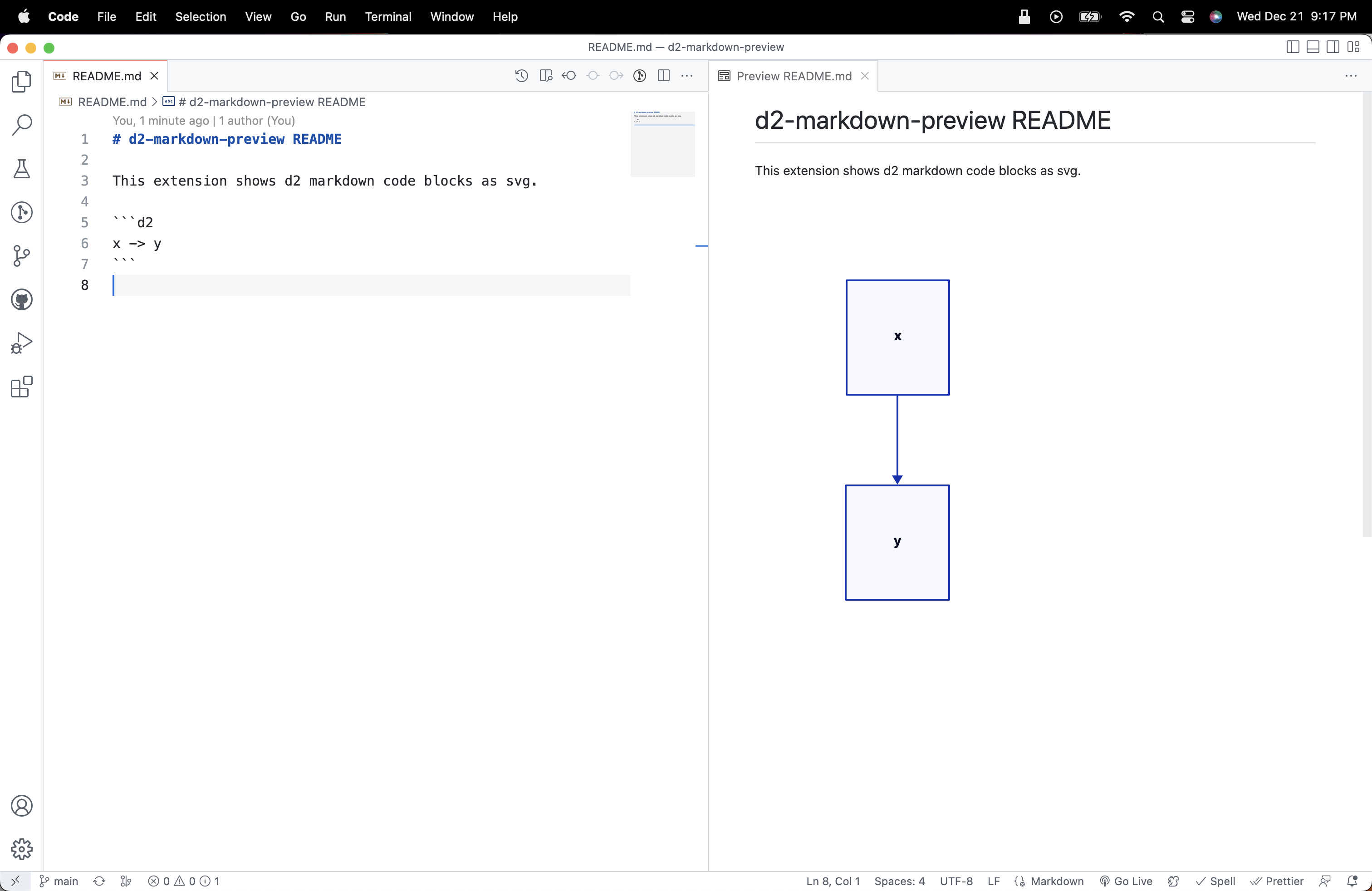Click the Prettier status item
This screenshot has width=1372, height=891.
(x=1277, y=881)
